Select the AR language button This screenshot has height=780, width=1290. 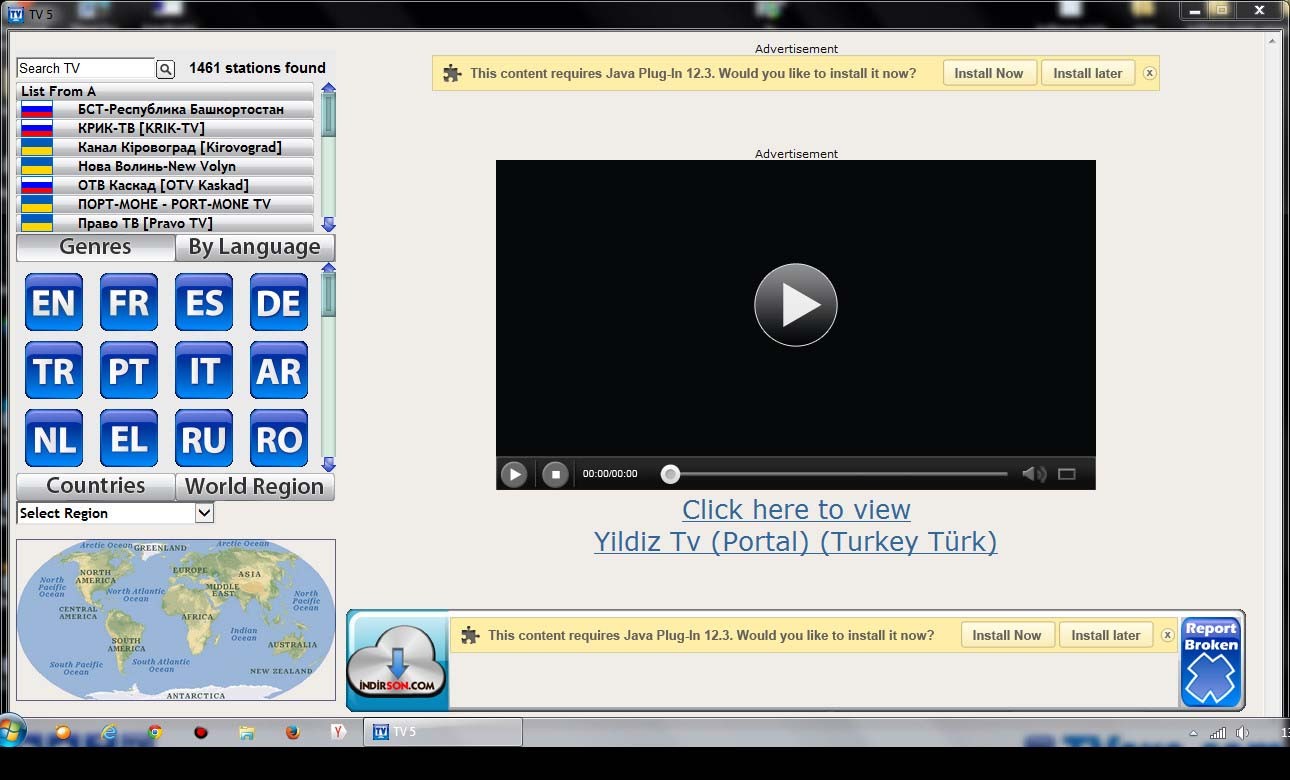pyautogui.click(x=279, y=371)
